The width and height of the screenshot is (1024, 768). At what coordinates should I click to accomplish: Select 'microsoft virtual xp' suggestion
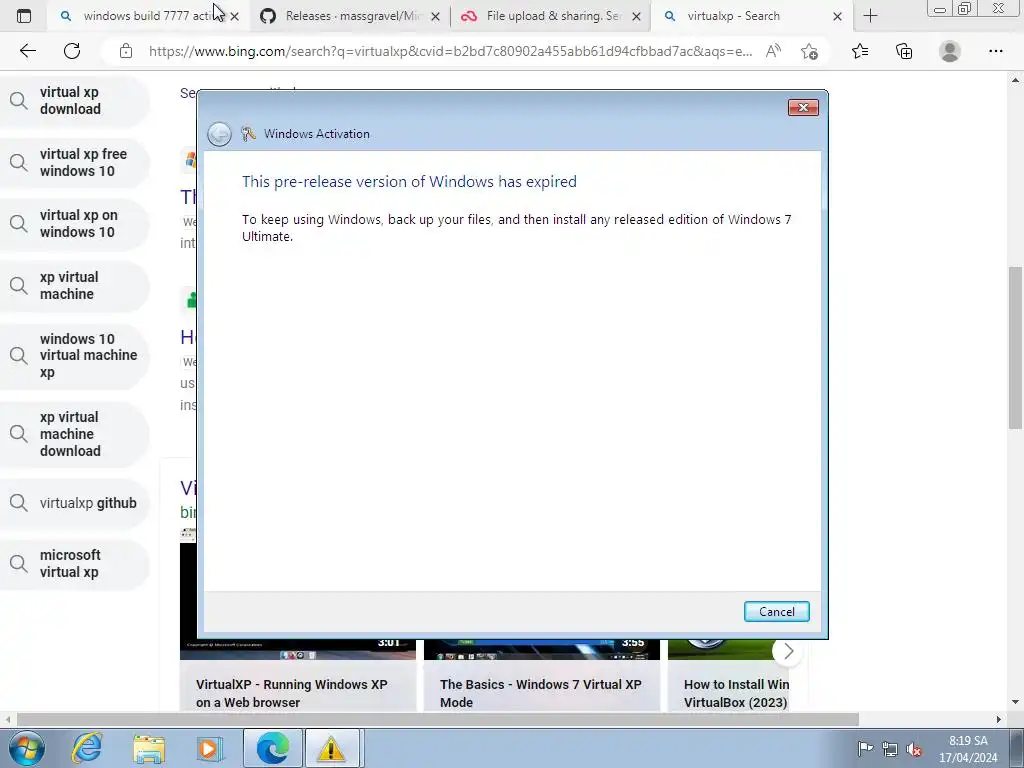[74, 564]
